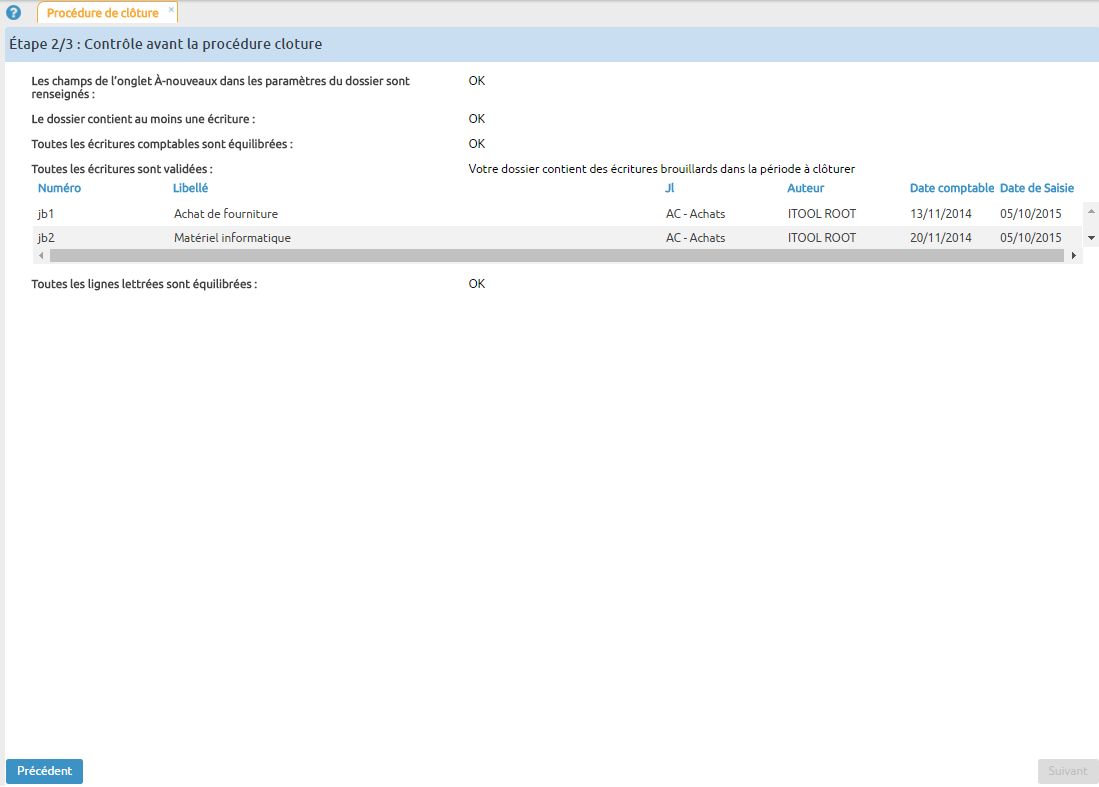Click the scroll-left arrow of the horizontal scrollbar

[40, 255]
